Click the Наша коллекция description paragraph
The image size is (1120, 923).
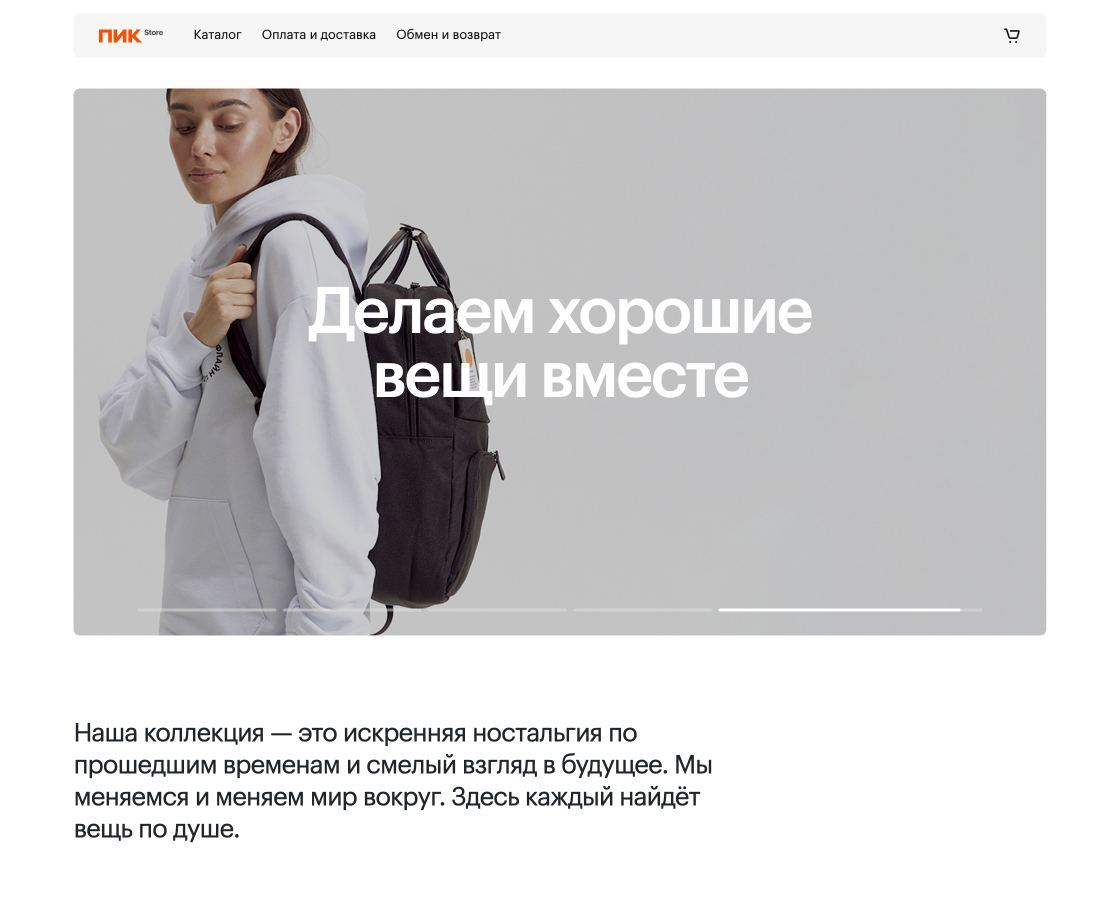click(x=393, y=781)
